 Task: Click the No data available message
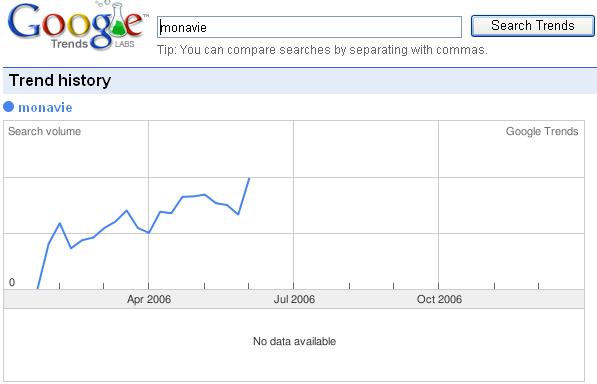(x=294, y=341)
